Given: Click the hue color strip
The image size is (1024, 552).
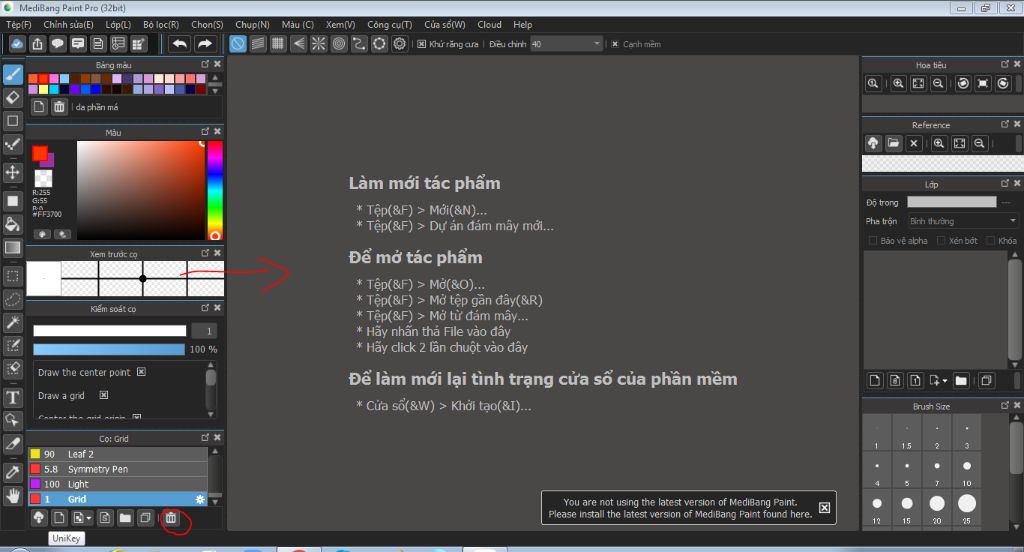Looking at the screenshot, I should [215, 189].
